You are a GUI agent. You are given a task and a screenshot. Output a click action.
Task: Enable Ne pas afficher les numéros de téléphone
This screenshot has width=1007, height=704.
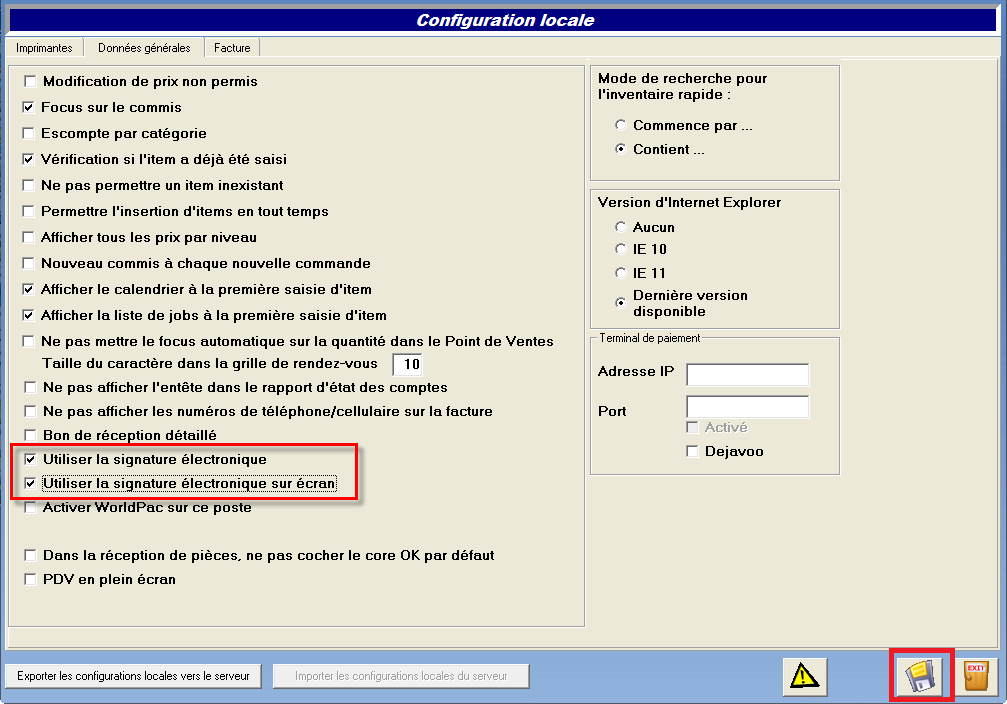(30, 411)
